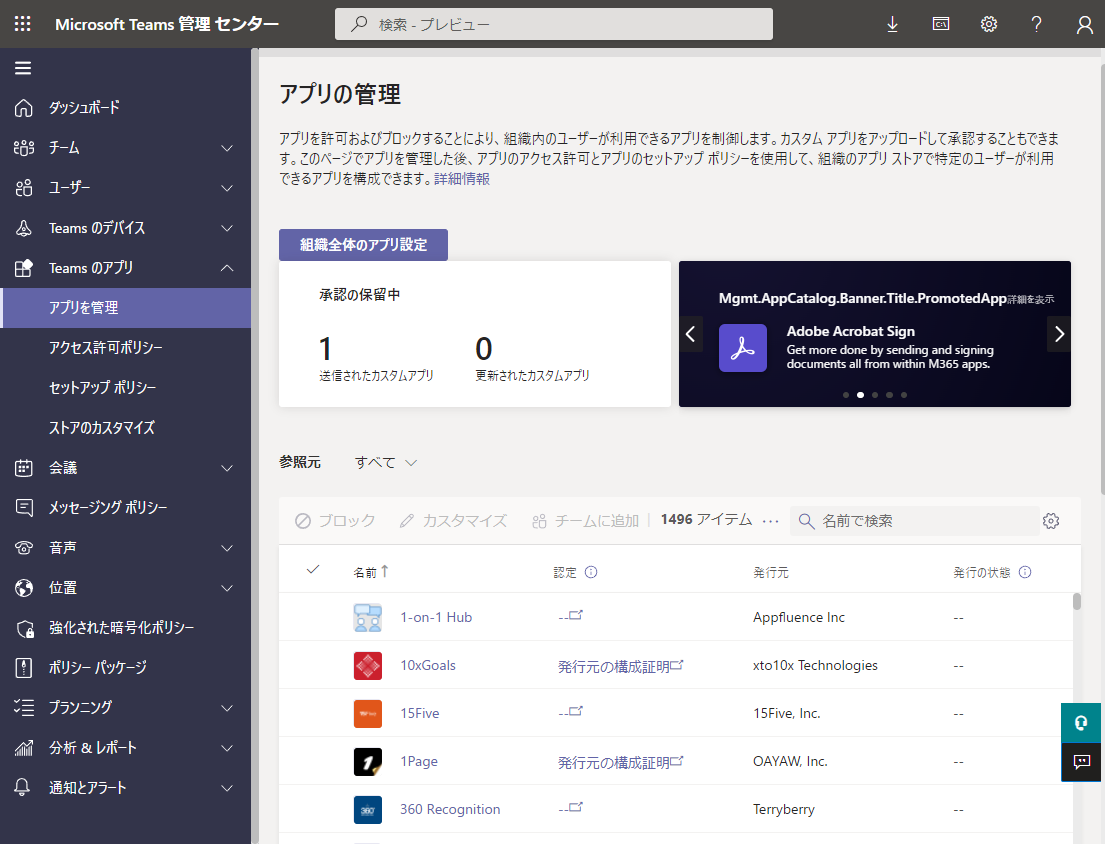
Task: Collapse the hamburger navigation menu
Action: point(23,68)
